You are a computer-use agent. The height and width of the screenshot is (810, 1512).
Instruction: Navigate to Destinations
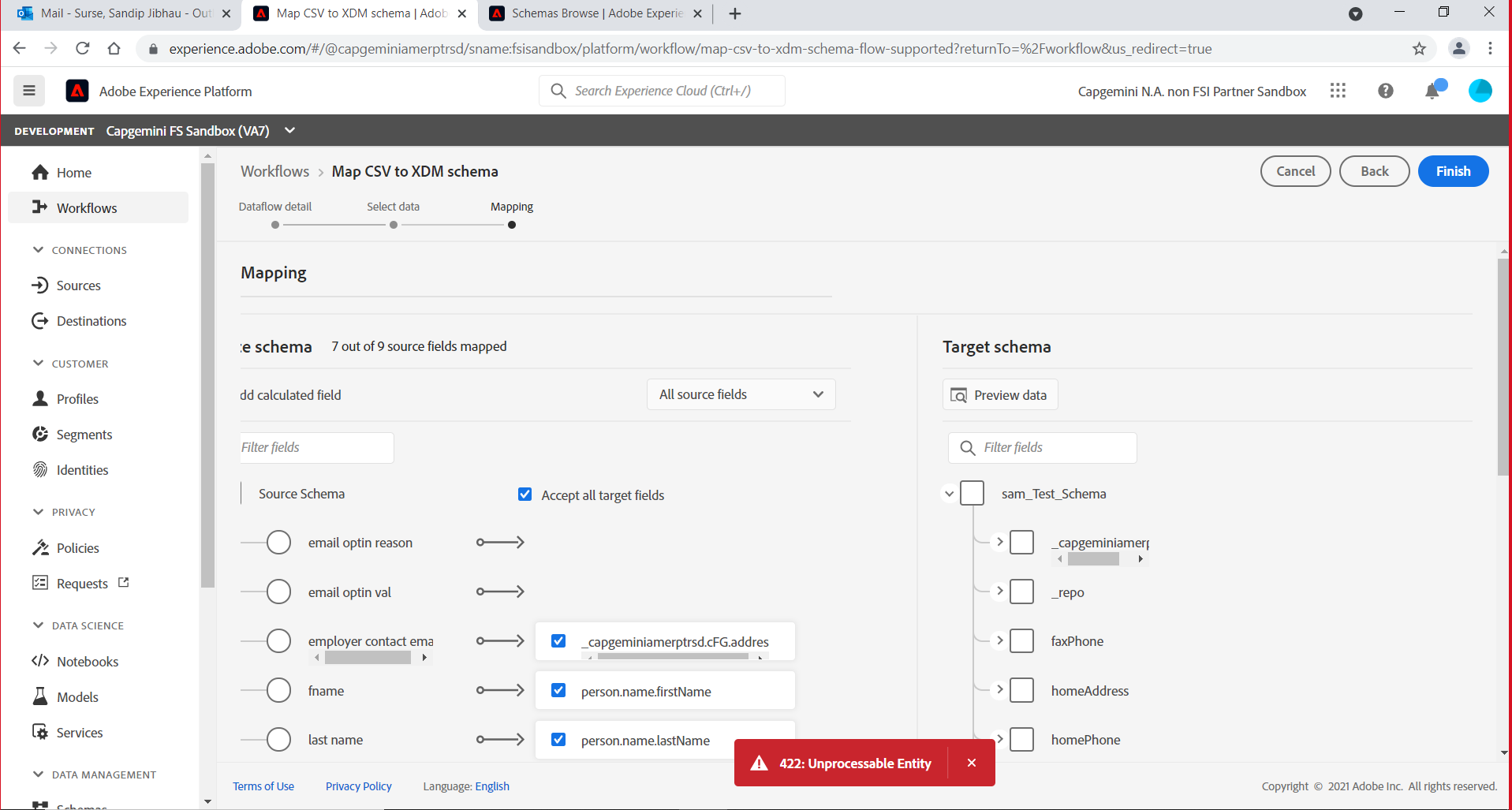click(89, 321)
